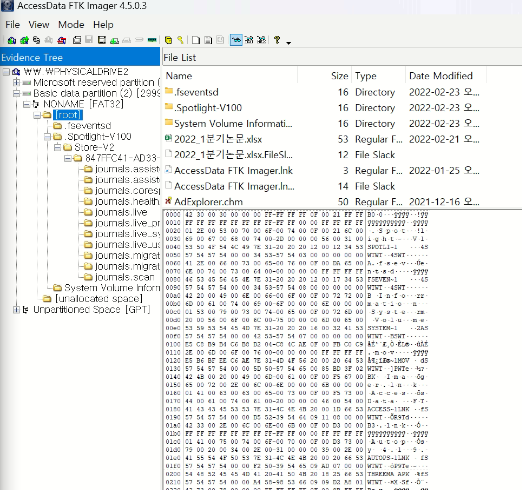Click Add All Attached Devices icon
Viewport: 522px width, 490px height.
(x=24, y=40)
